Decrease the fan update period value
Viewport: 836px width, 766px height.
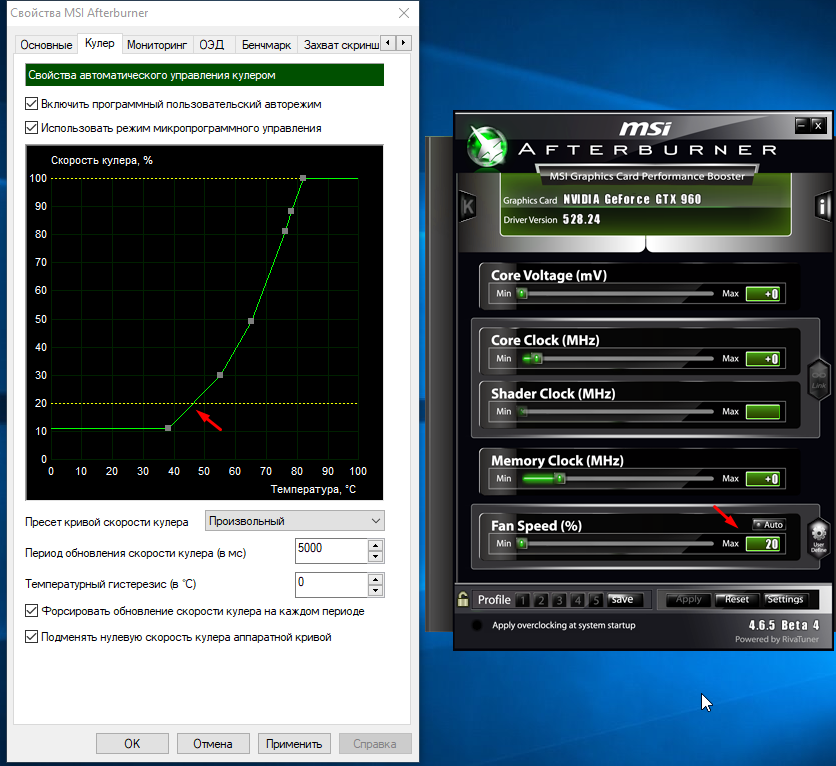pyautogui.click(x=376, y=557)
